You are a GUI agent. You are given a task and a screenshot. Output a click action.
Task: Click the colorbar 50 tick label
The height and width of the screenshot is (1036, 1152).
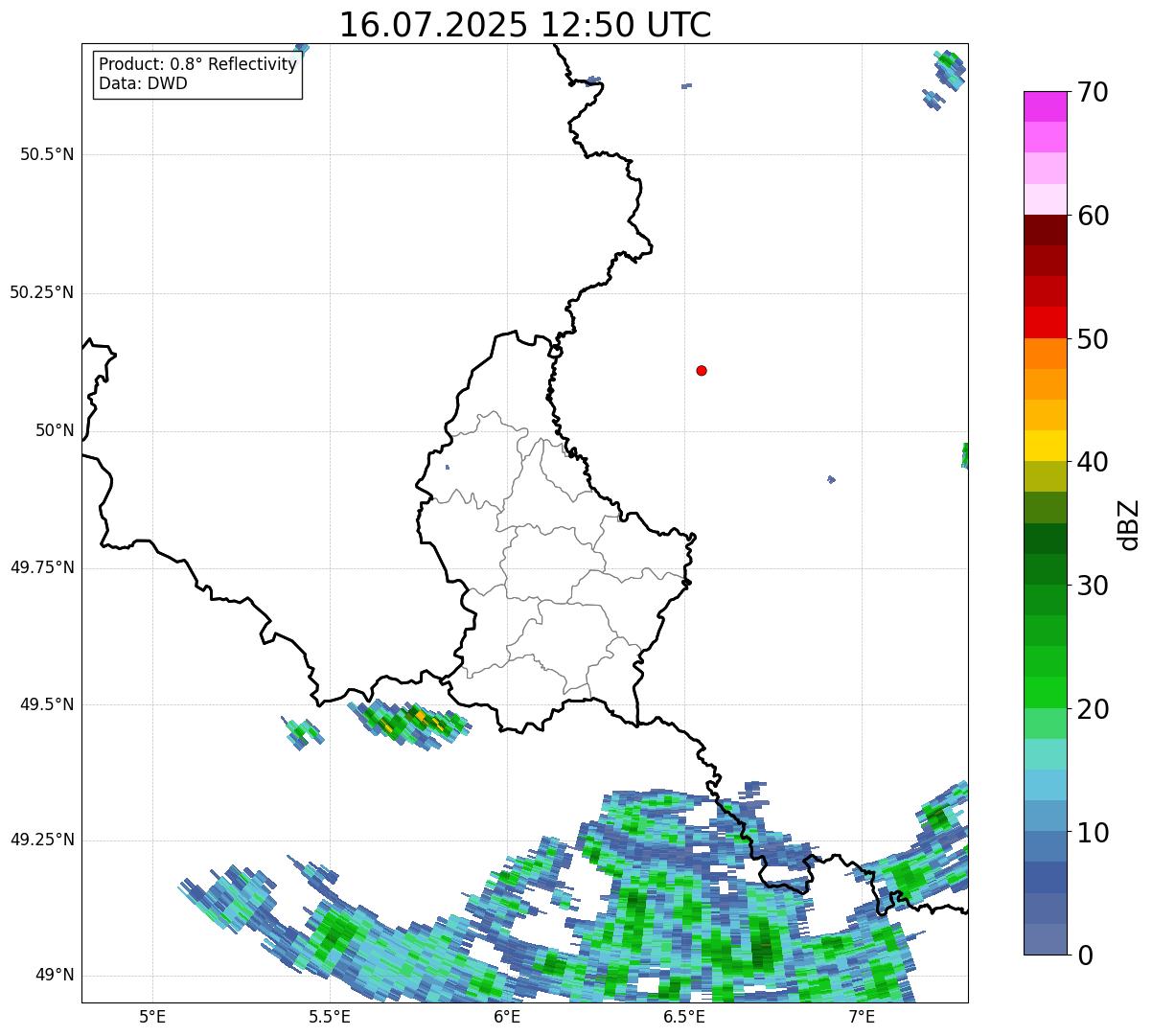click(x=1092, y=339)
